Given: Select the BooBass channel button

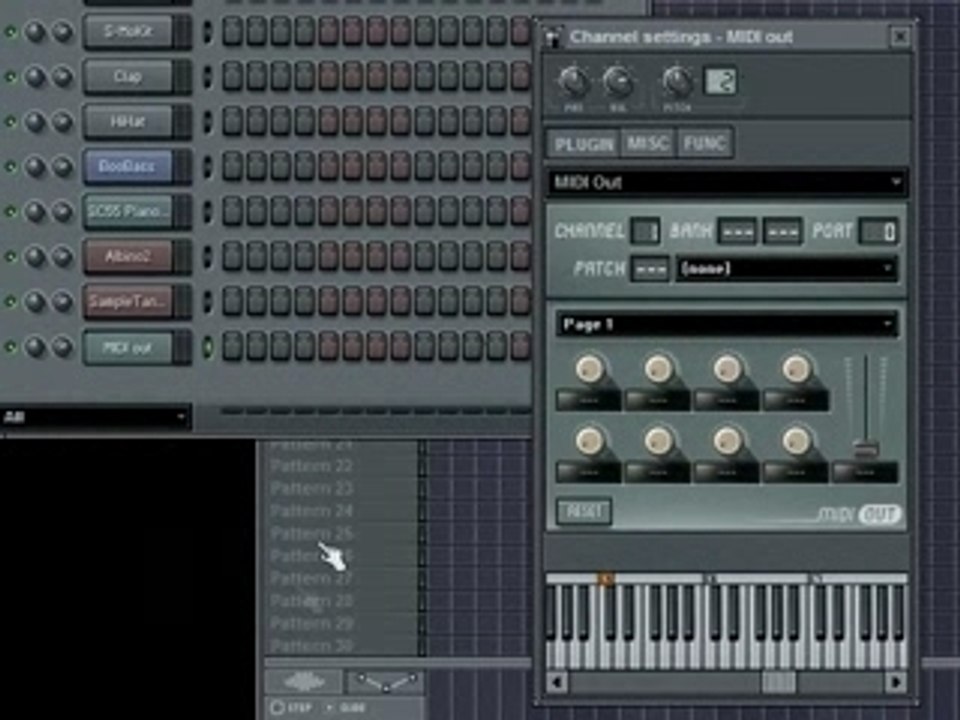Looking at the screenshot, I should click(x=127, y=167).
